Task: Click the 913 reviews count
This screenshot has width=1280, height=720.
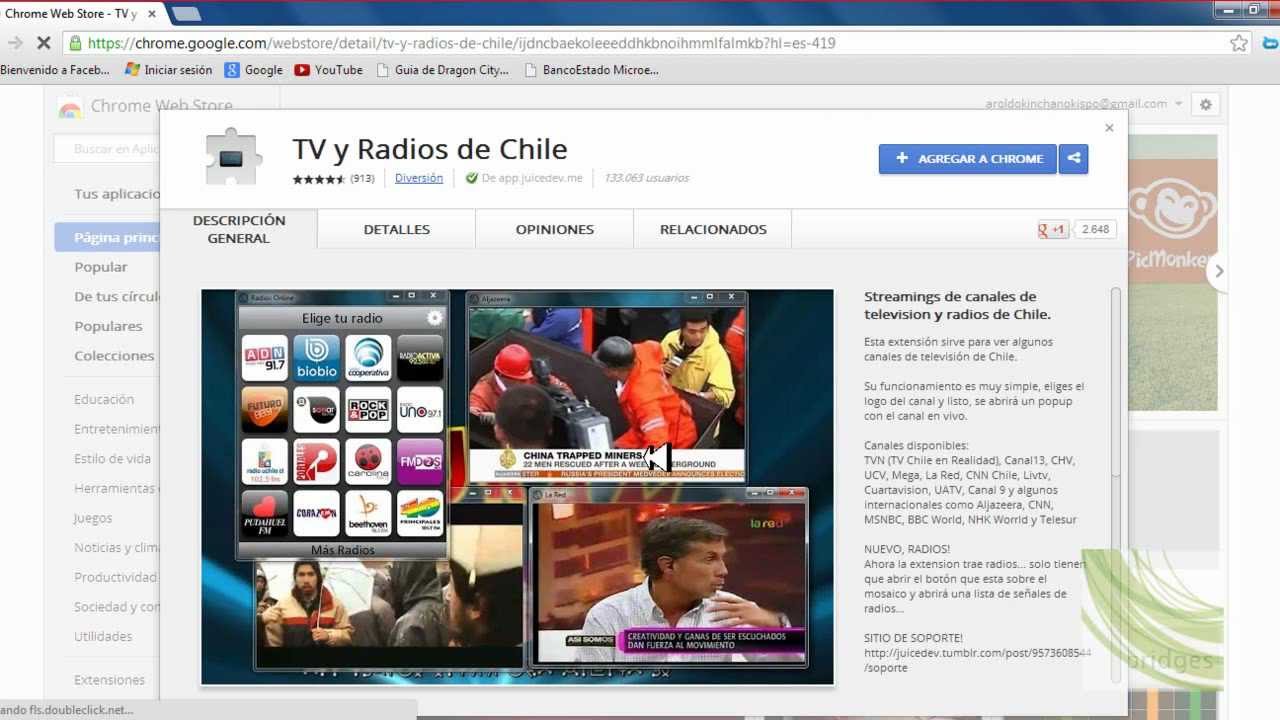Action: pyautogui.click(x=362, y=179)
